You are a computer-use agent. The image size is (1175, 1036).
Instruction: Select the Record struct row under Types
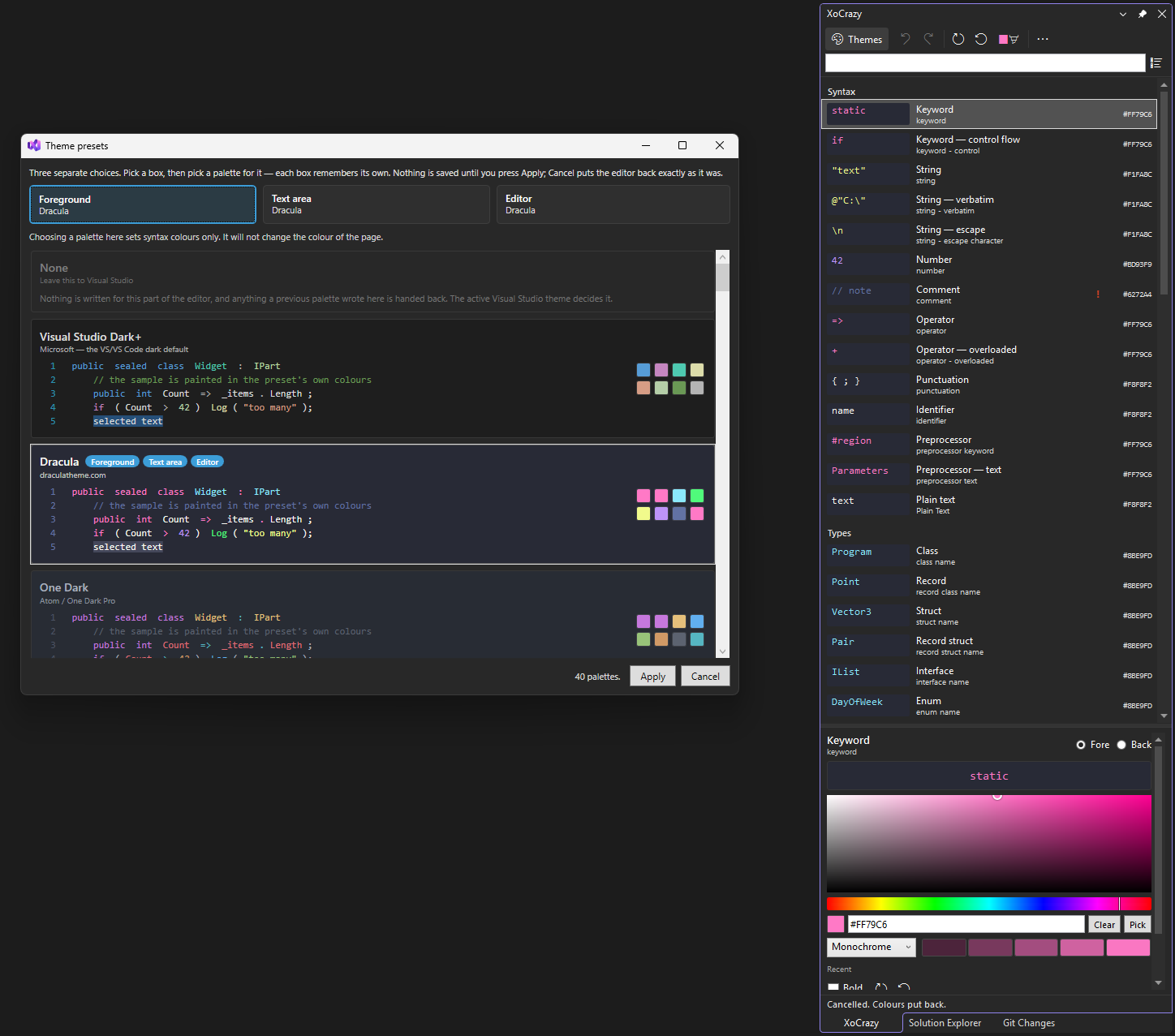[x=989, y=646]
